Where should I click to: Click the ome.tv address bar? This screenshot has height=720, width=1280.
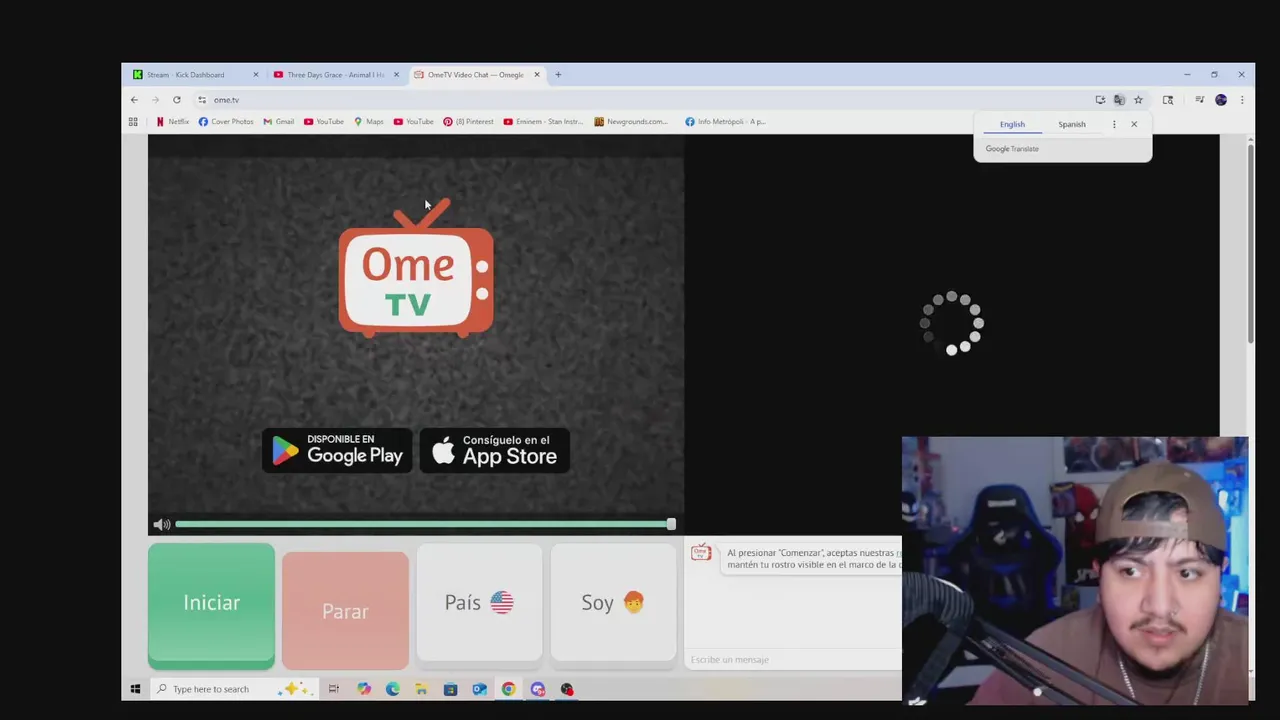pyautogui.click(x=640, y=100)
